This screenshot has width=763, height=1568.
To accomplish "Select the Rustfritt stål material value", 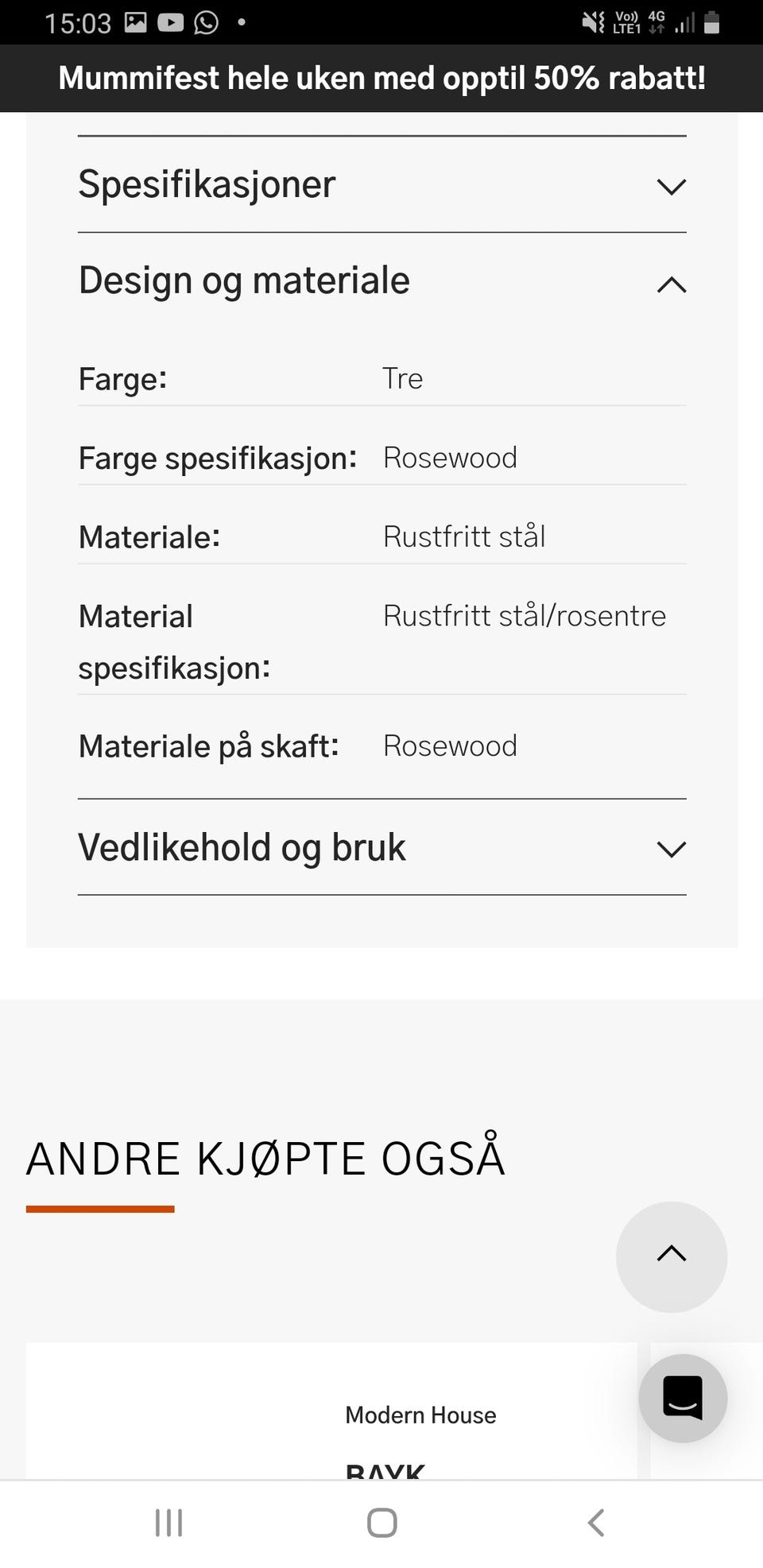I will [464, 536].
